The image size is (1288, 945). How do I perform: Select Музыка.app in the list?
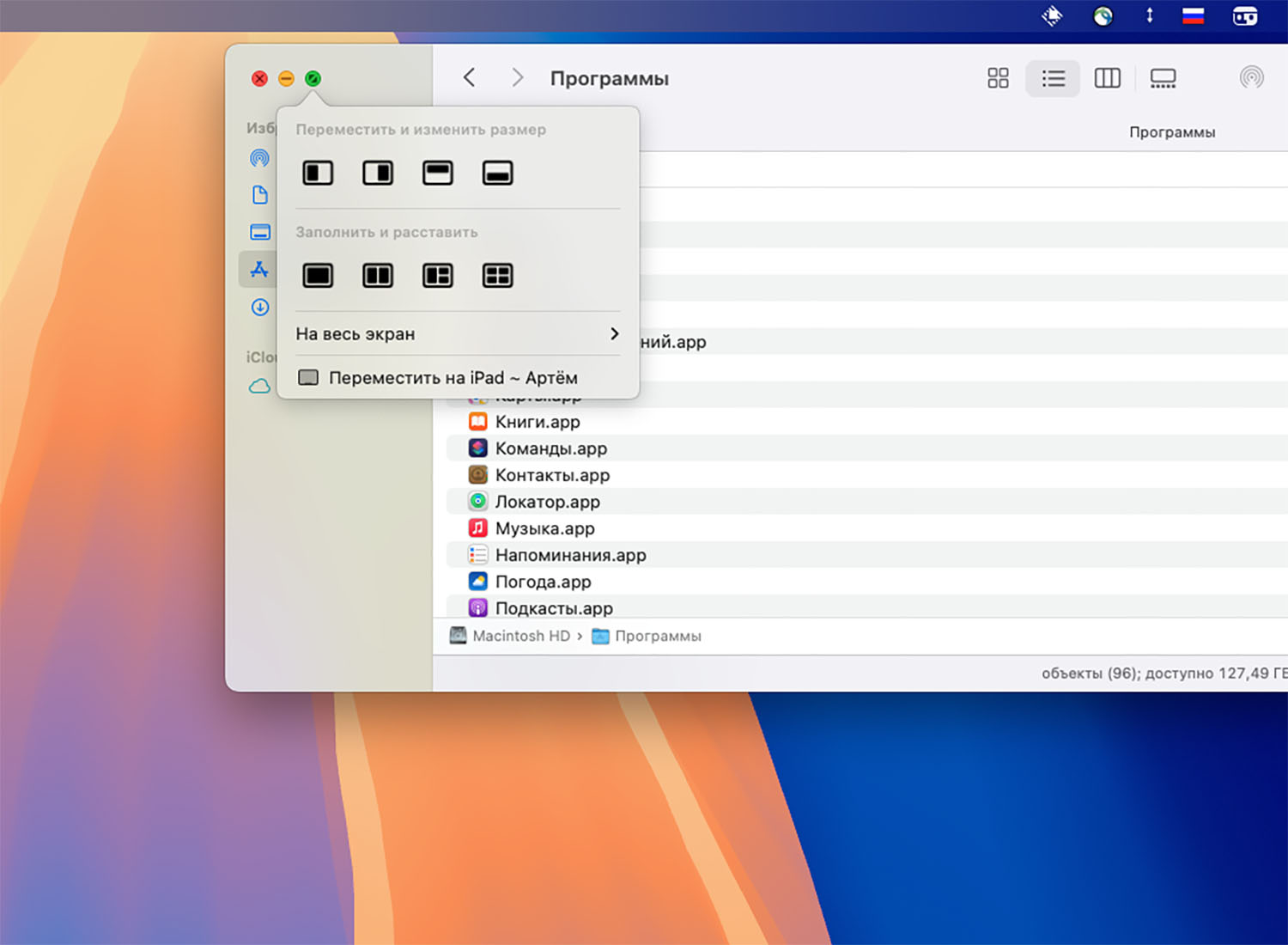(x=544, y=528)
